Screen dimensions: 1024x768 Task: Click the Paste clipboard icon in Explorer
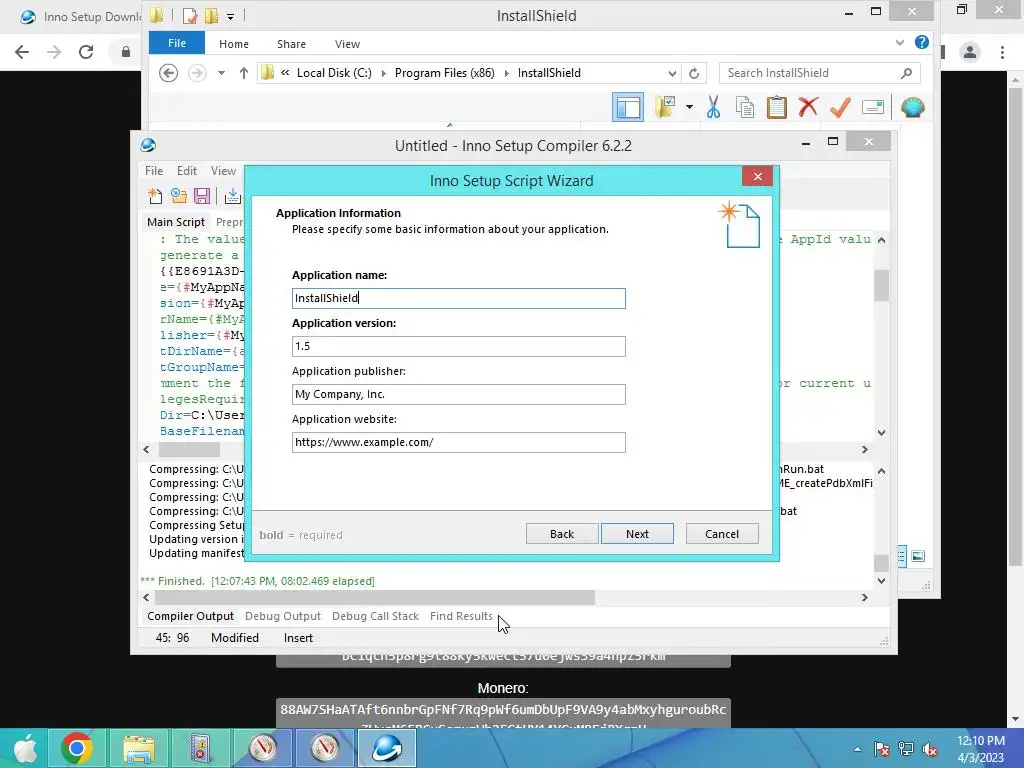tap(776, 107)
